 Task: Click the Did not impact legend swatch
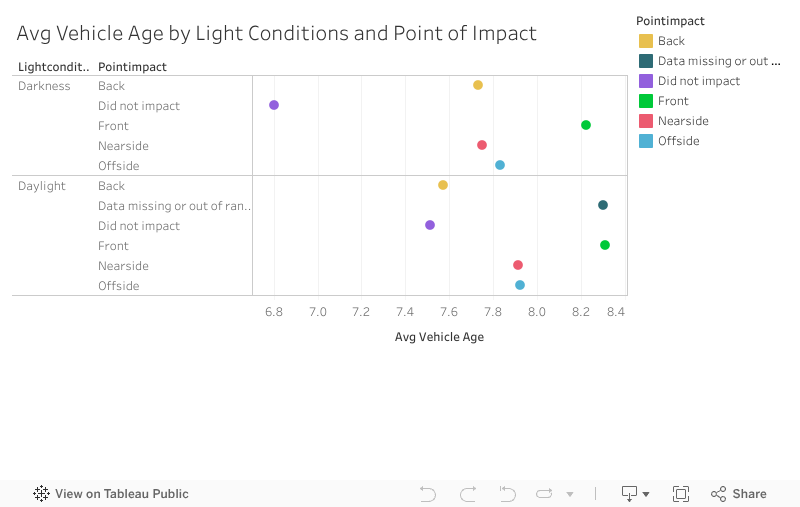[x=646, y=81]
